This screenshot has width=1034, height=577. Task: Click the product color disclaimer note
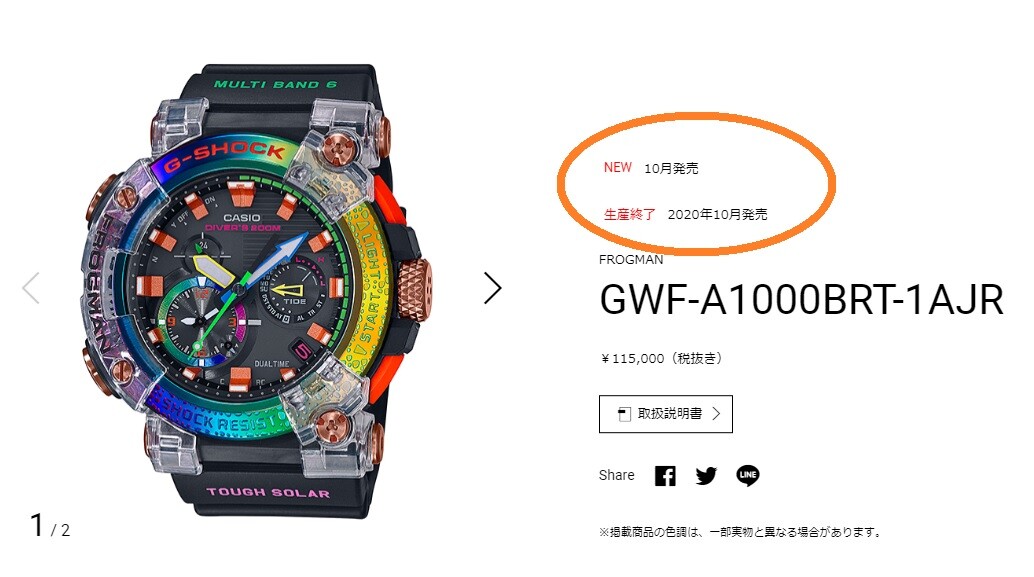pyautogui.click(x=740, y=532)
